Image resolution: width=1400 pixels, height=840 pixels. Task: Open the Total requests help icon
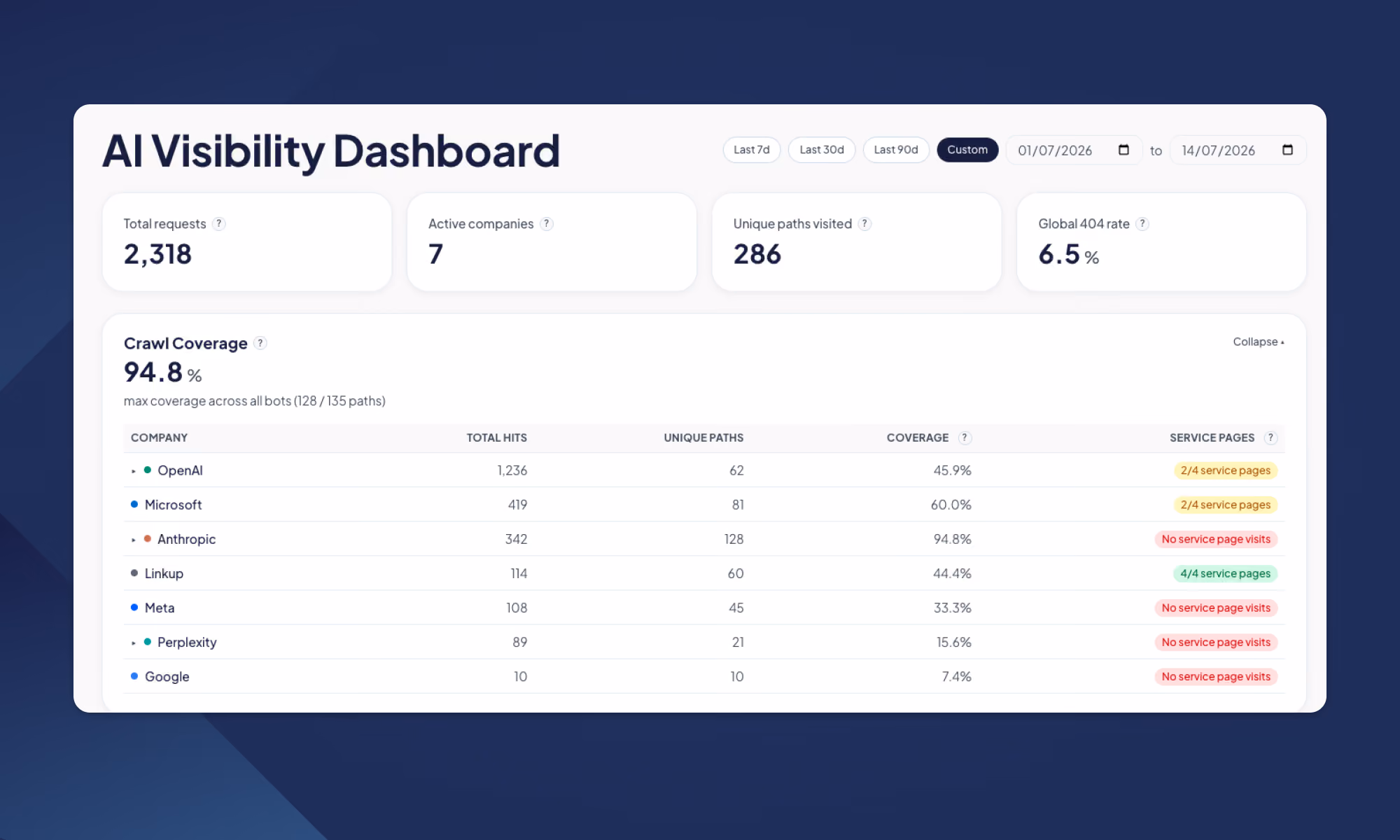click(219, 224)
